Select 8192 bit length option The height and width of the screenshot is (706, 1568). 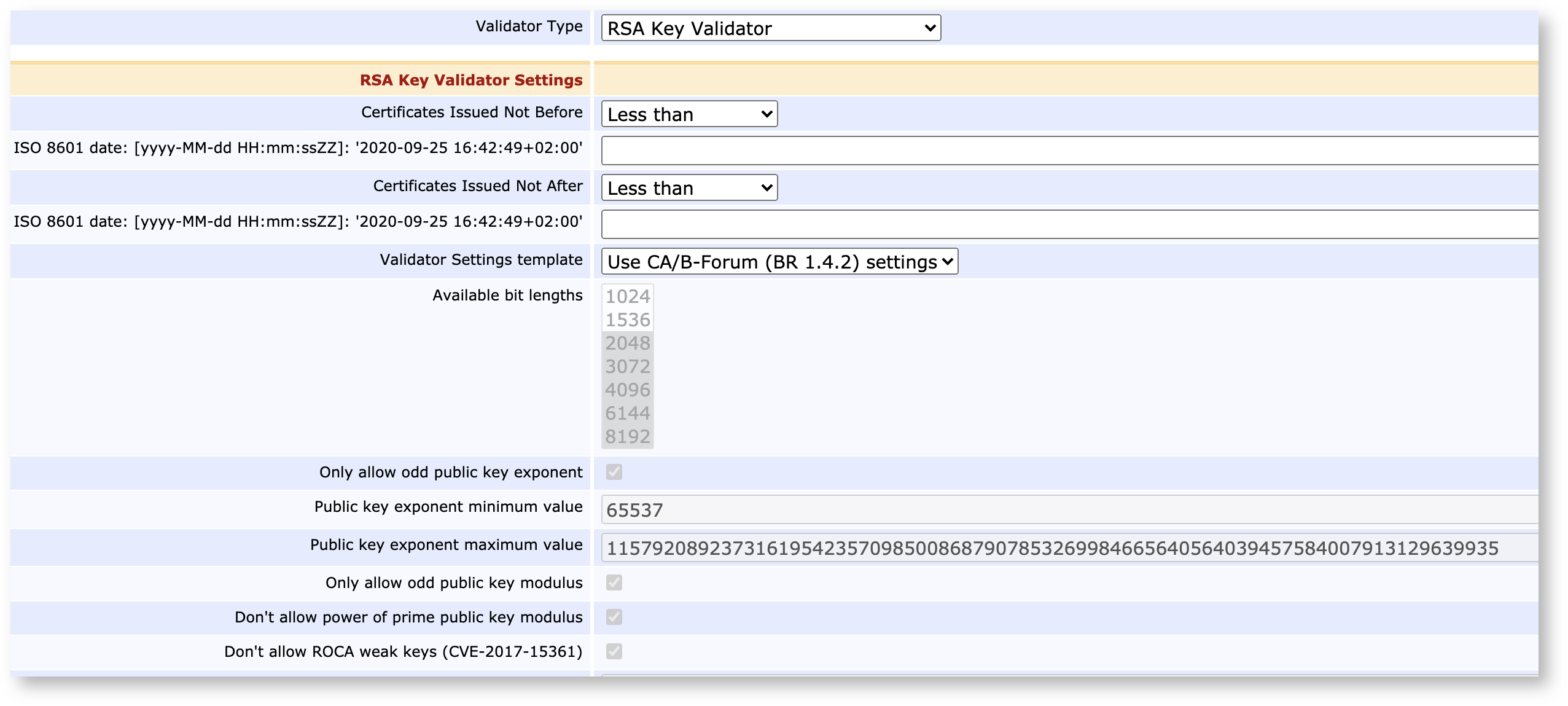click(x=627, y=437)
